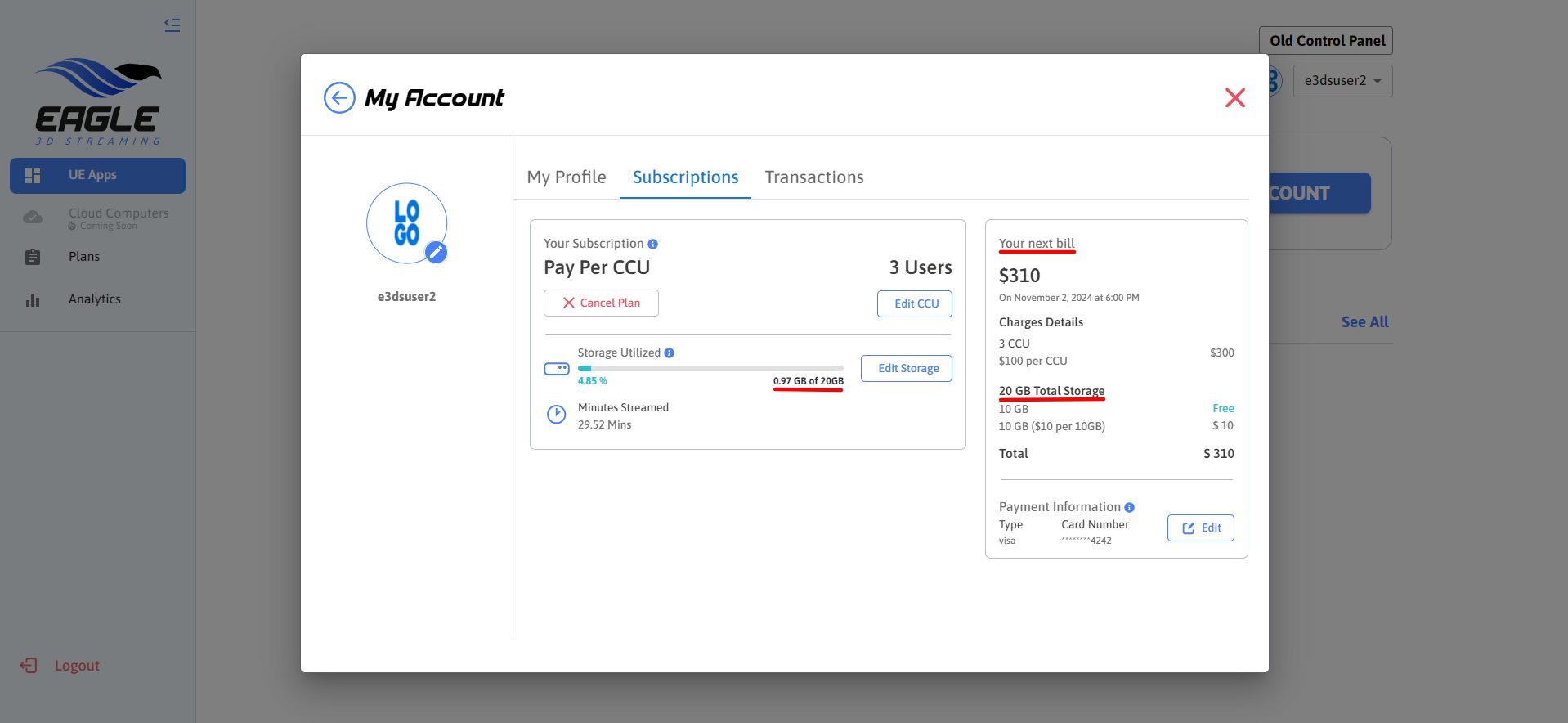Click the Analytics bar chart icon
The image size is (1568, 723).
[33, 300]
